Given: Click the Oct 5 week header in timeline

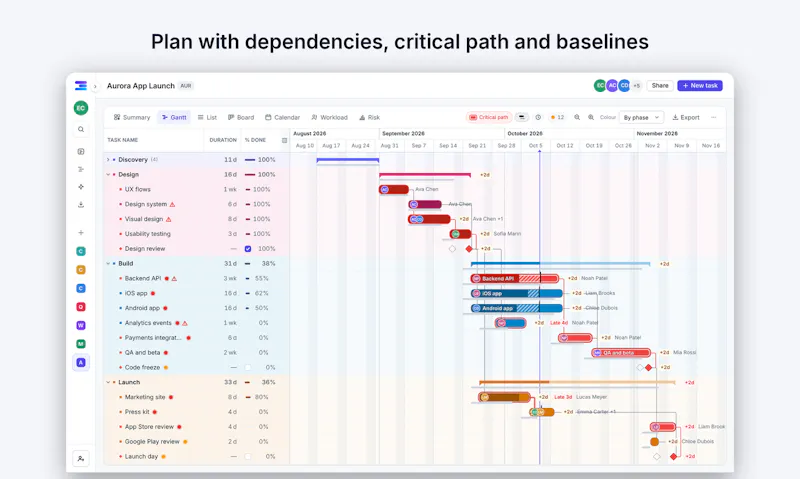Looking at the screenshot, I should click(536, 146).
